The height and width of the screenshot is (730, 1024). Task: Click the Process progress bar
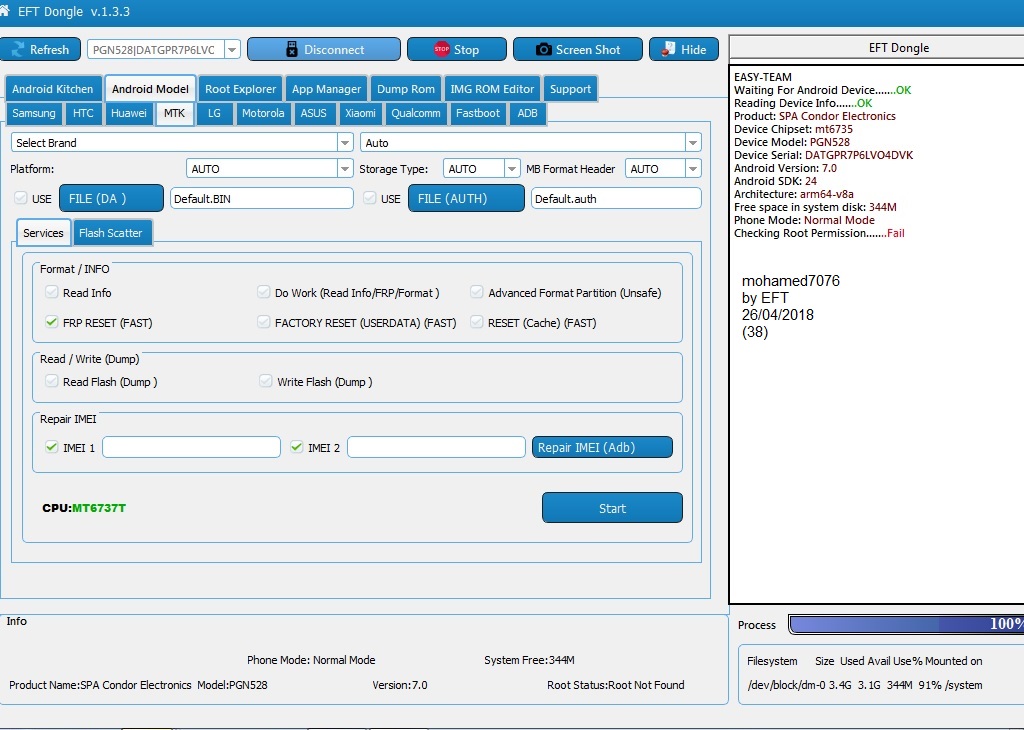[x=906, y=624]
